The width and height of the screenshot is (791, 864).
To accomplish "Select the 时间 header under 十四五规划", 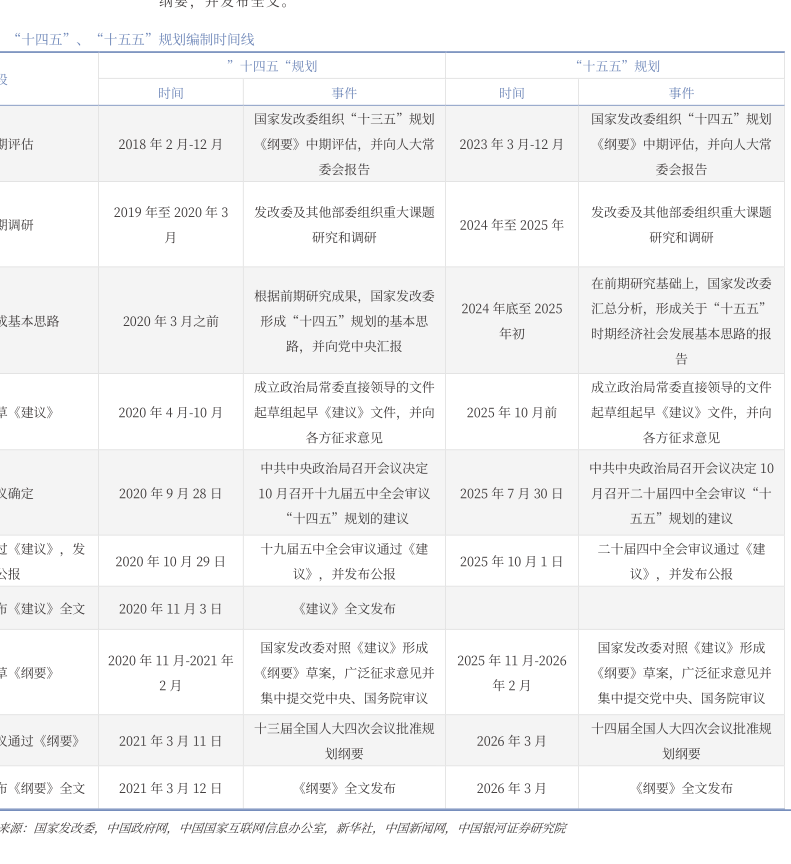I will click(x=170, y=93).
